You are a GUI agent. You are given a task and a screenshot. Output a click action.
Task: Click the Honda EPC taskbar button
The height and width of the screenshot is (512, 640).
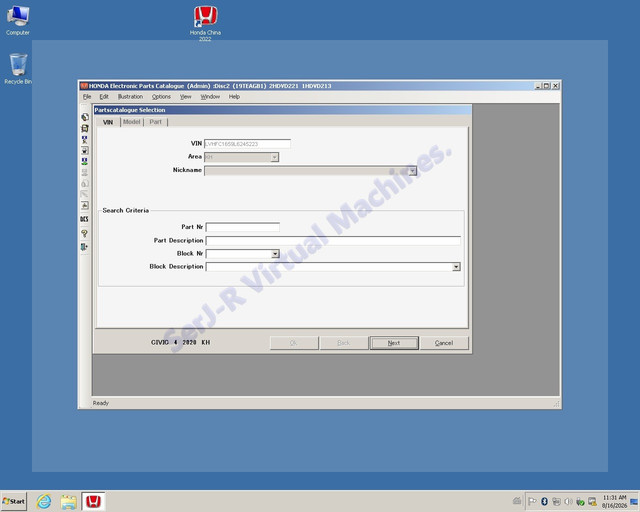click(93, 501)
